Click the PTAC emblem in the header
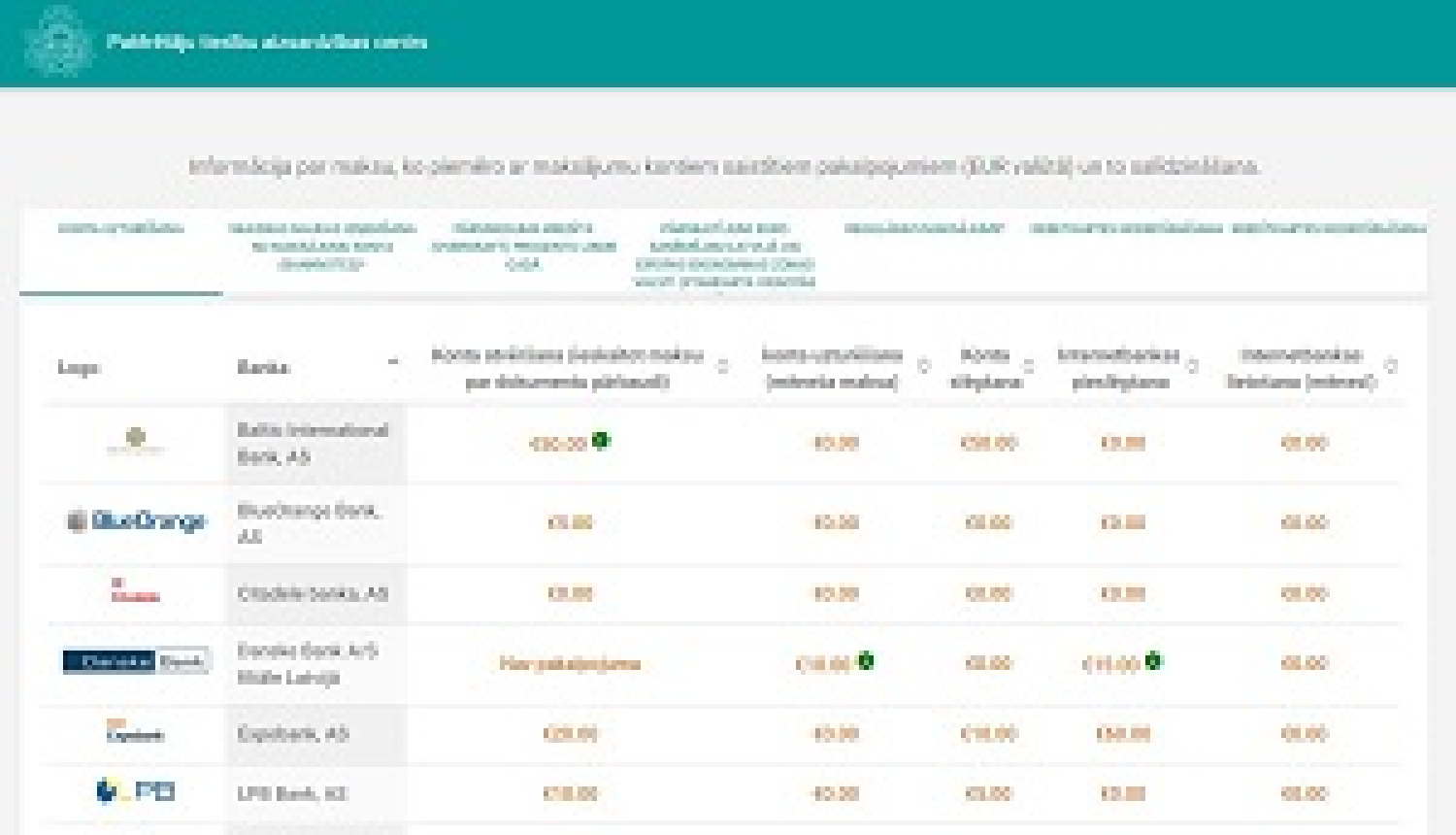Screen dimensions: 1456x835 61,43
